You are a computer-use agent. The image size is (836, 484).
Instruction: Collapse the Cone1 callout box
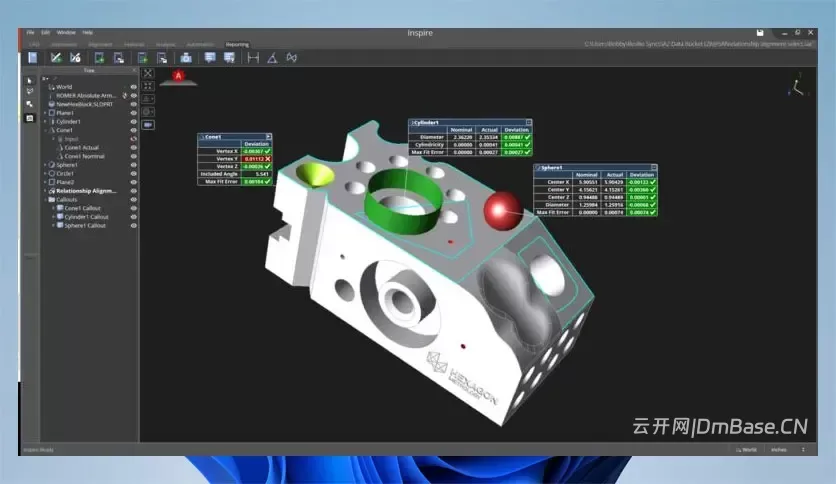pos(269,137)
